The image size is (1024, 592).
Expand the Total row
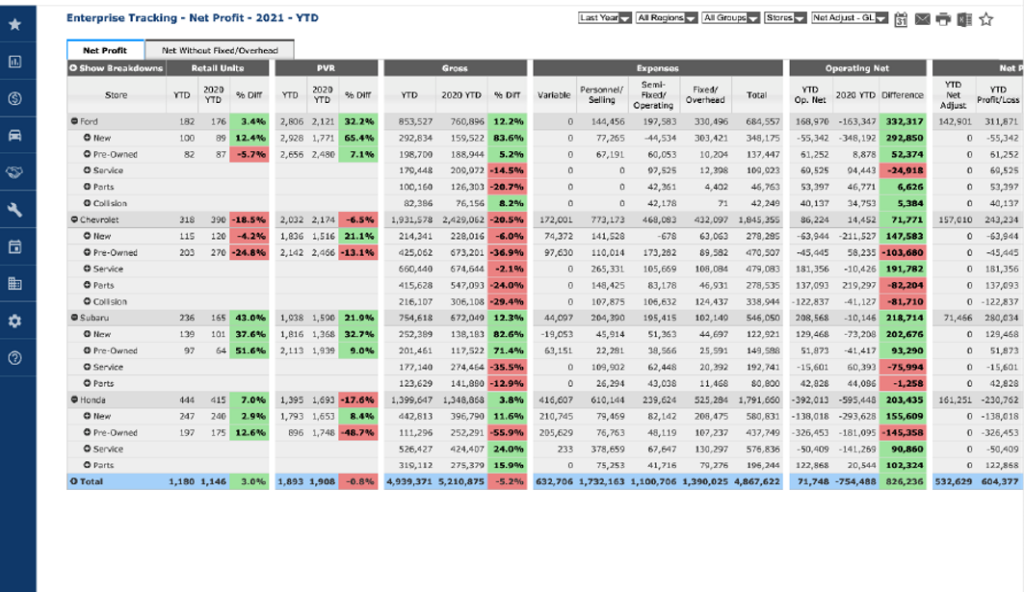[74, 482]
